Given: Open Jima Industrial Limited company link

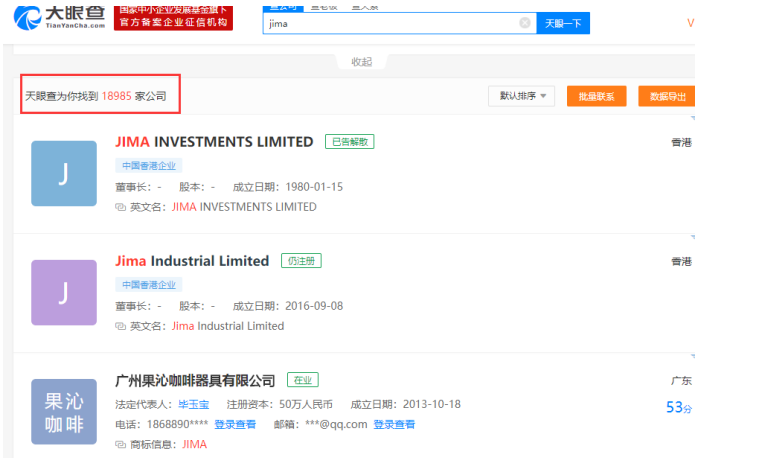Looking at the screenshot, I should coord(192,261).
